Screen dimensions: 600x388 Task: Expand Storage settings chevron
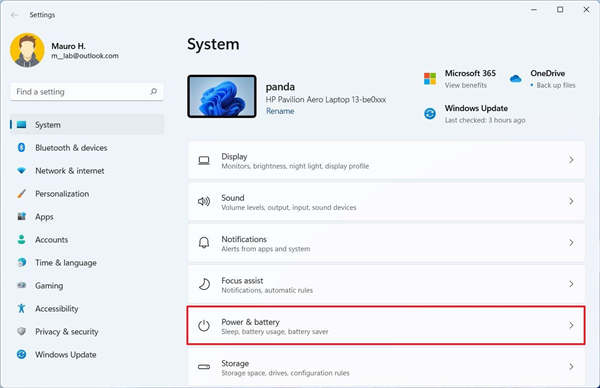click(571, 367)
